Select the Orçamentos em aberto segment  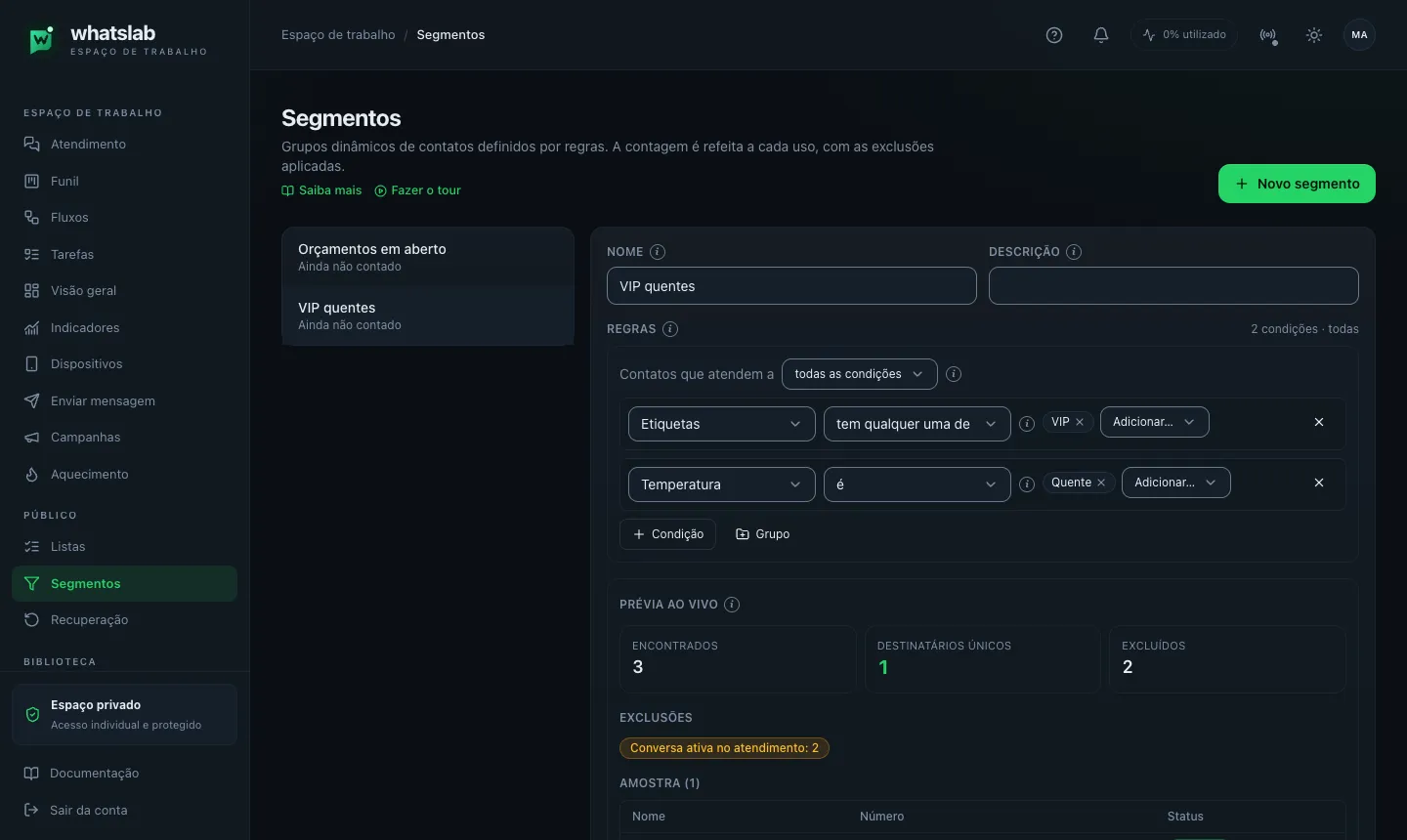point(428,257)
